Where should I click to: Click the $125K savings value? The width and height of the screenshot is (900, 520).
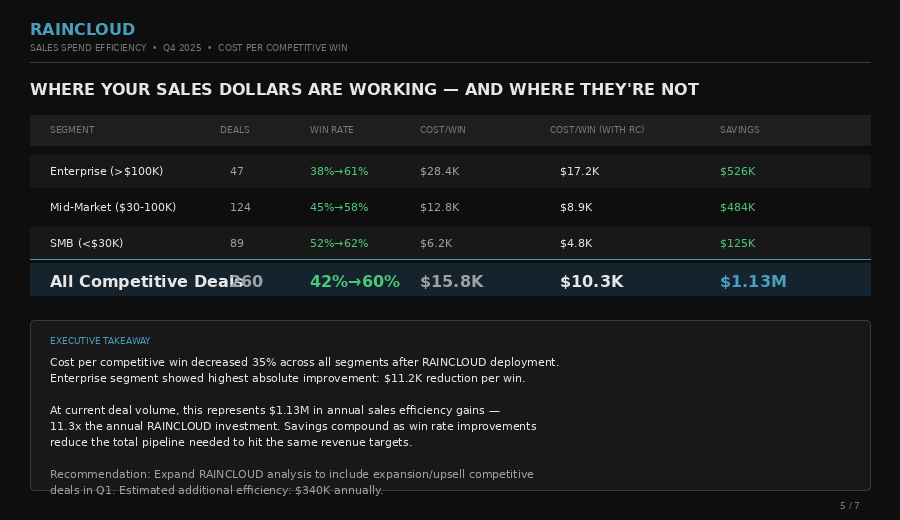tap(738, 243)
